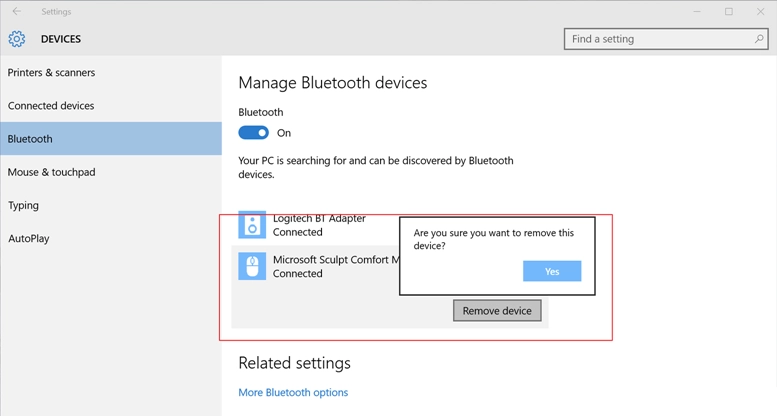This screenshot has height=416, width=777.
Task: Turn off the Bluetooth toggle
Action: pos(254,133)
